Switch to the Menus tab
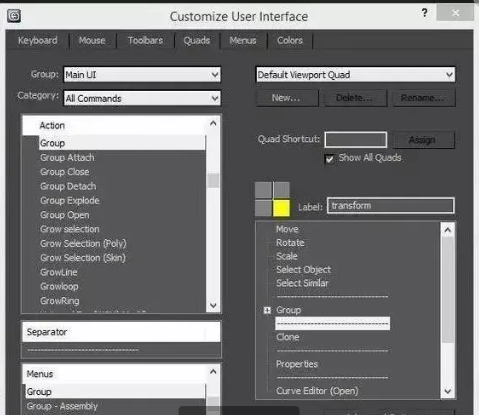Image resolution: width=479 pixels, height=415 pixels. (243, 41)
